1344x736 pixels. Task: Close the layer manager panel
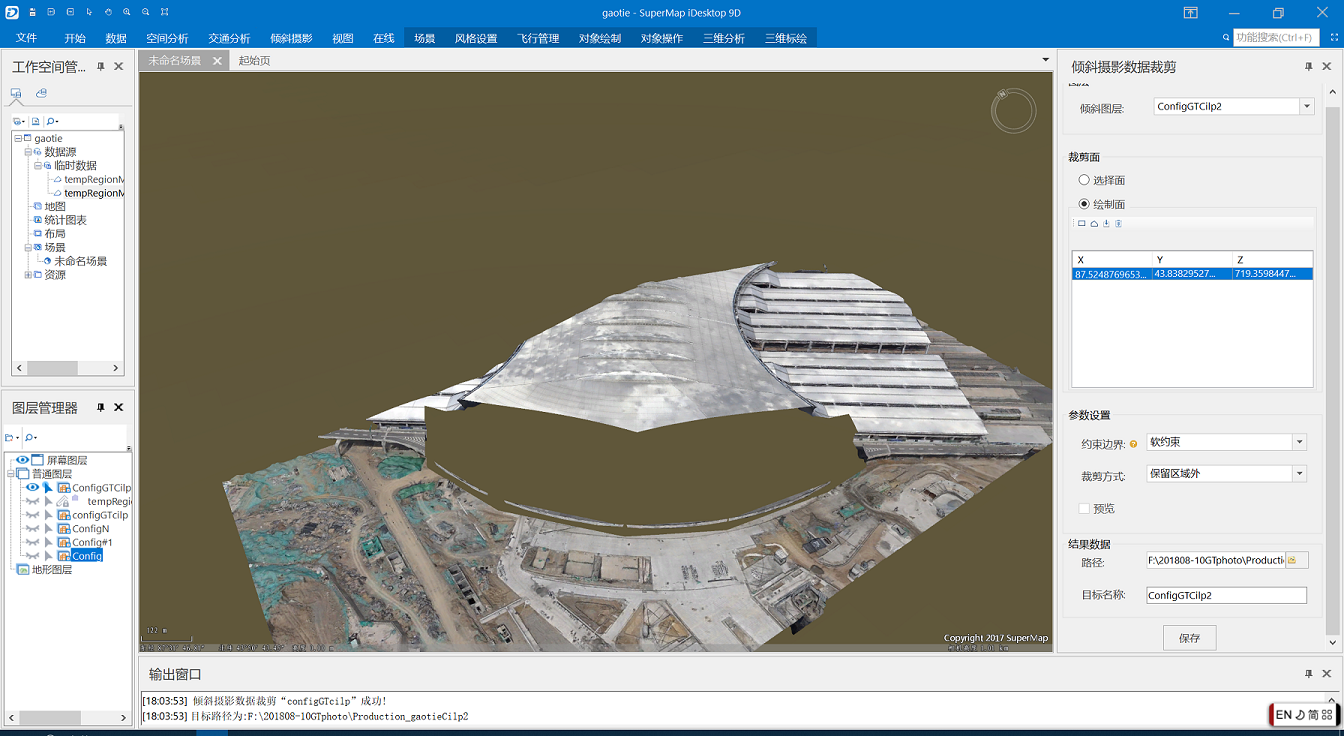pos(118,408)
